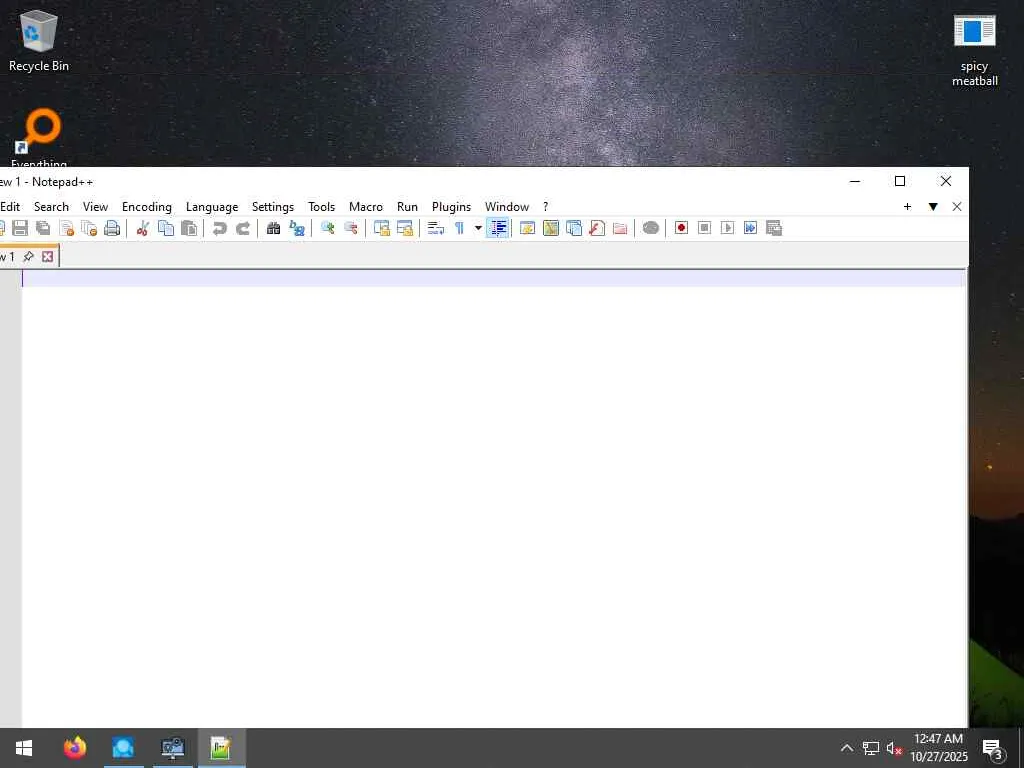Image resolution: width=1024 pixels, height=768 pixels.
Task: Toggle synchronize horizontal scrolling icon
Action: click(x=405, y=228)
